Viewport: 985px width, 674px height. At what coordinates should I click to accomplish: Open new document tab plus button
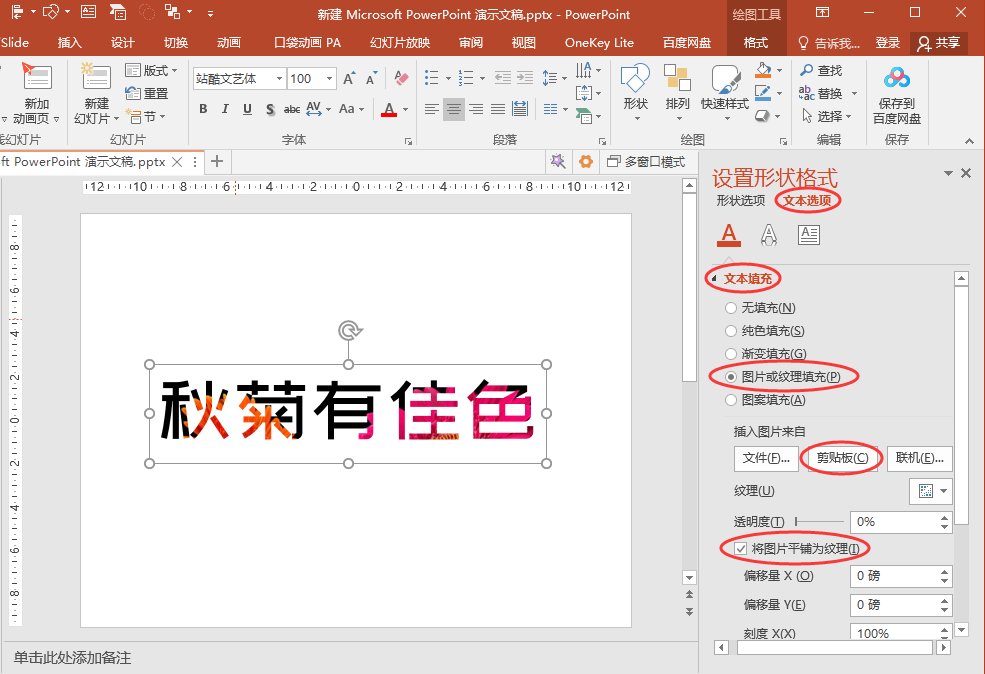(217, 161)
